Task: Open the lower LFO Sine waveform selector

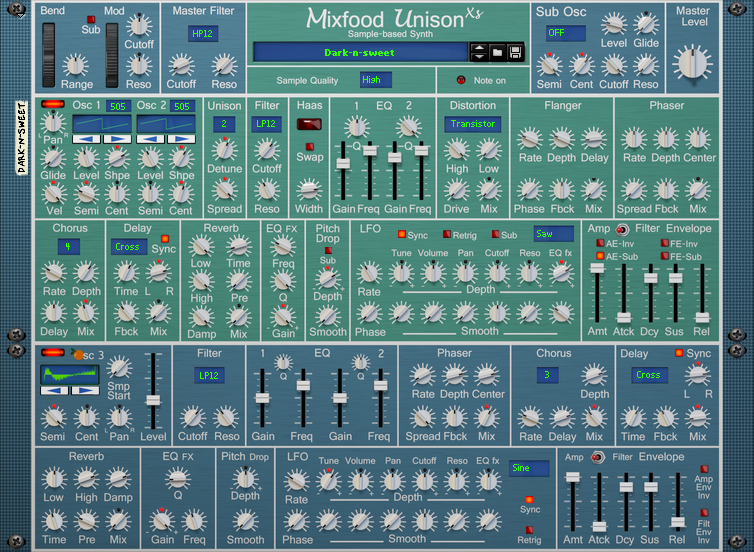Action: (529, 468)
